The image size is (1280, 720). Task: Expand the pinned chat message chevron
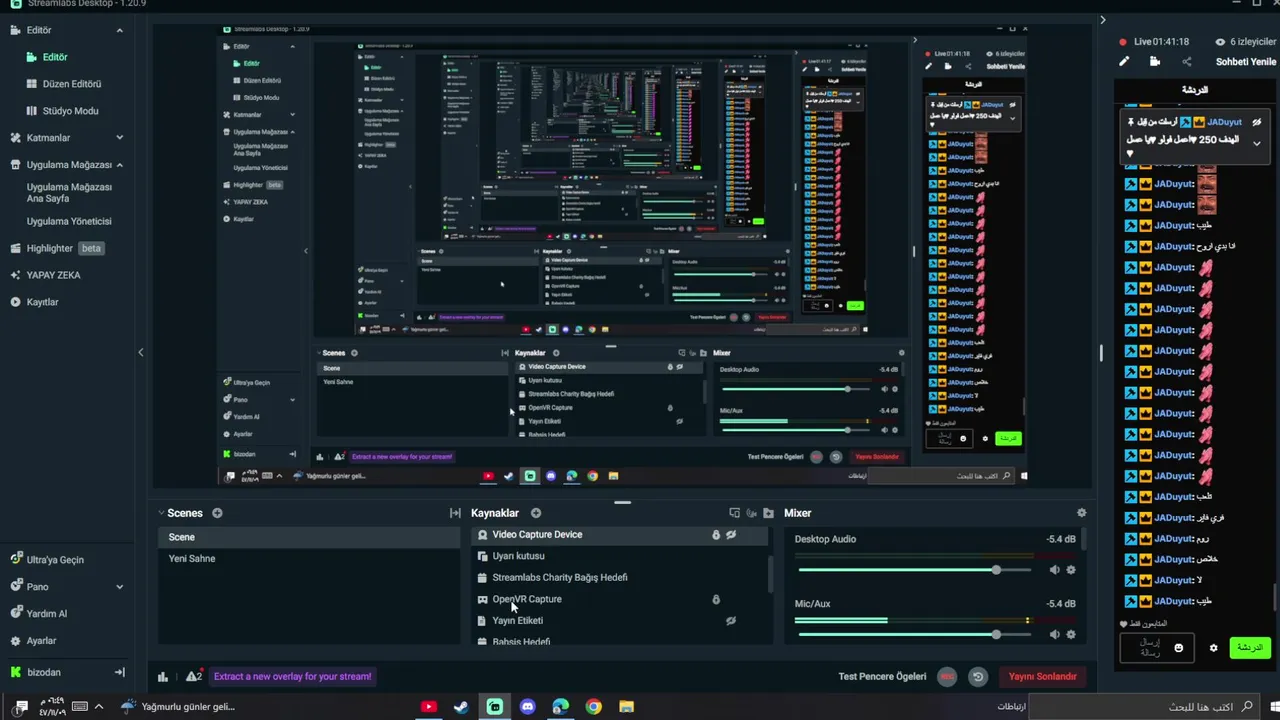1257,143
